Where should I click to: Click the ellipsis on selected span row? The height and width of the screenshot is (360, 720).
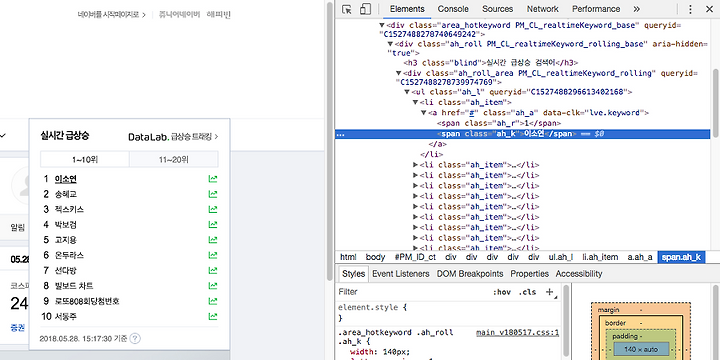(341, 135)
